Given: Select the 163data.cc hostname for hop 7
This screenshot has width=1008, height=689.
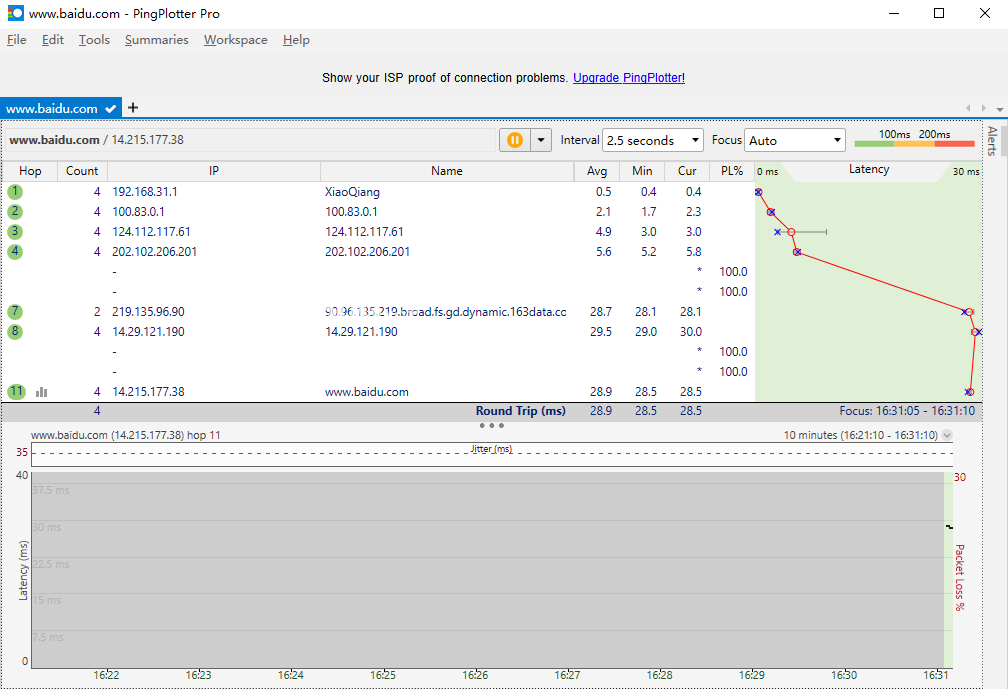Looking at the screenshot, I should pyautogui.click(x=446, y=312).
